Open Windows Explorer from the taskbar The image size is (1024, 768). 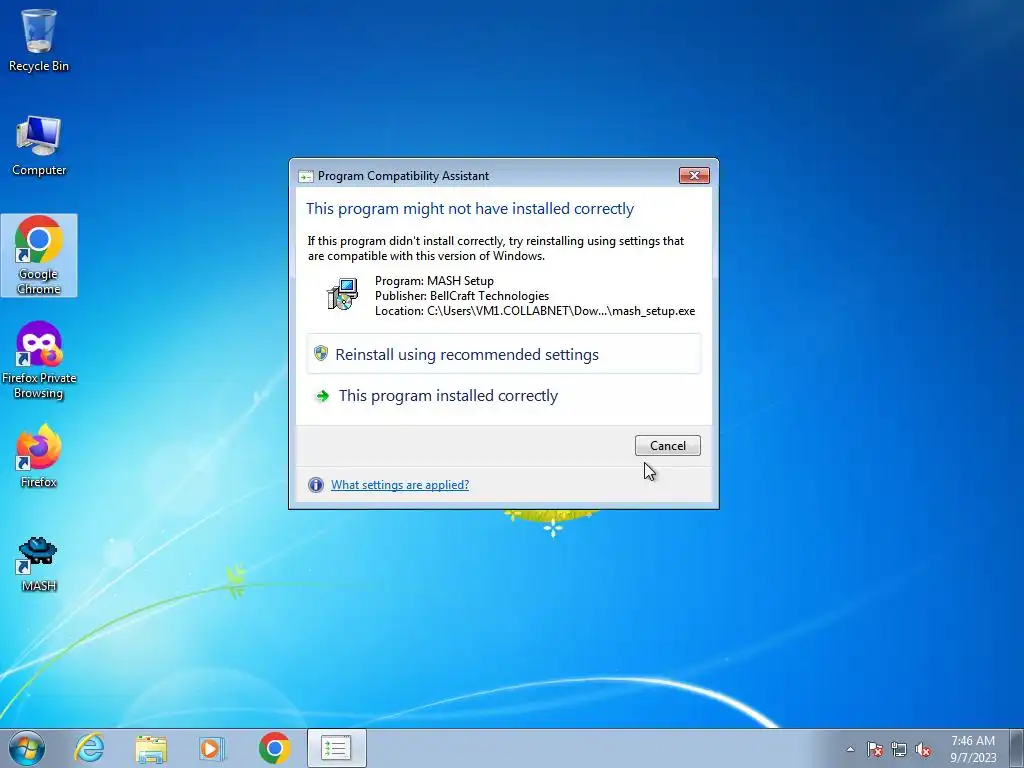pos(151,748)
